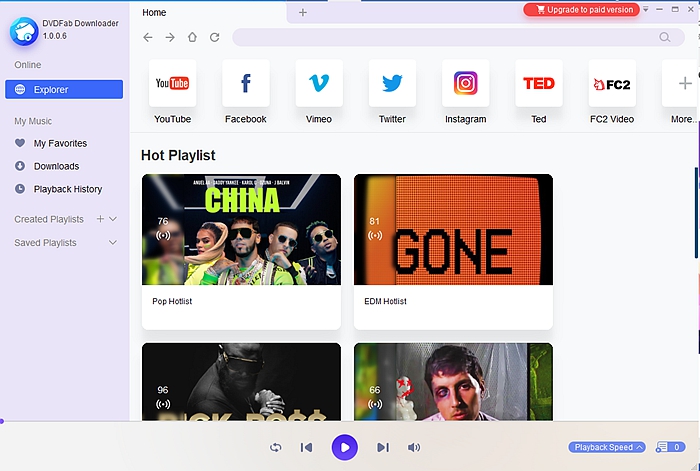Click the home navigation icon
The image size is (700, 471).
coord(192,38)
